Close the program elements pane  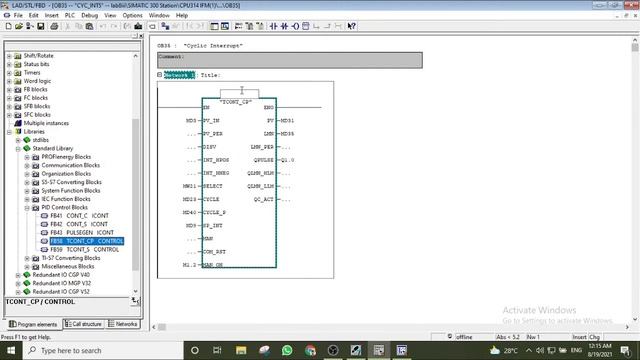[x=141, y=36]
